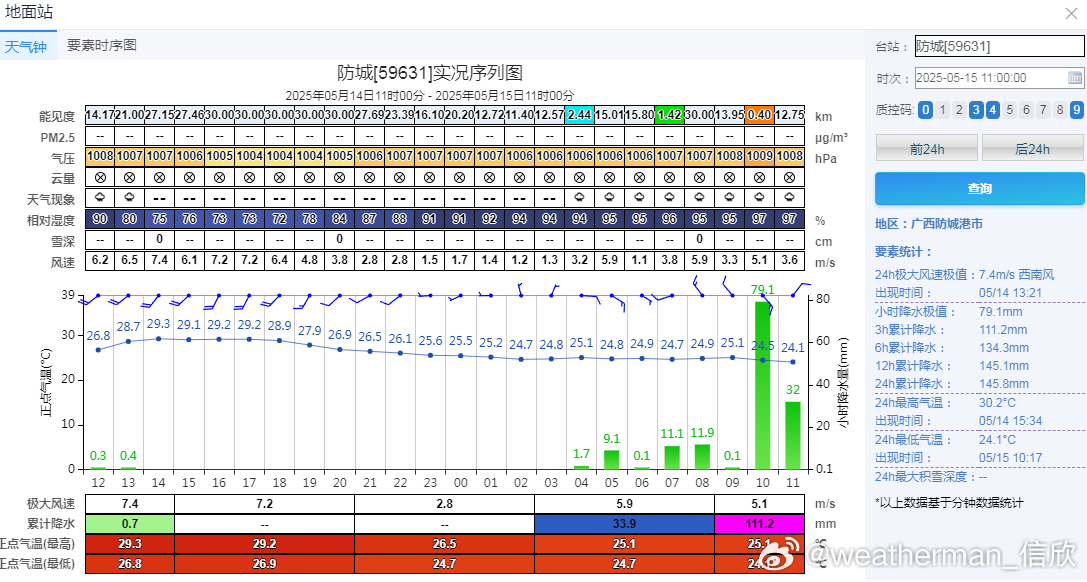Click the visibility value 23.39
The image size is (1087, 582).
tap(399, 115)
